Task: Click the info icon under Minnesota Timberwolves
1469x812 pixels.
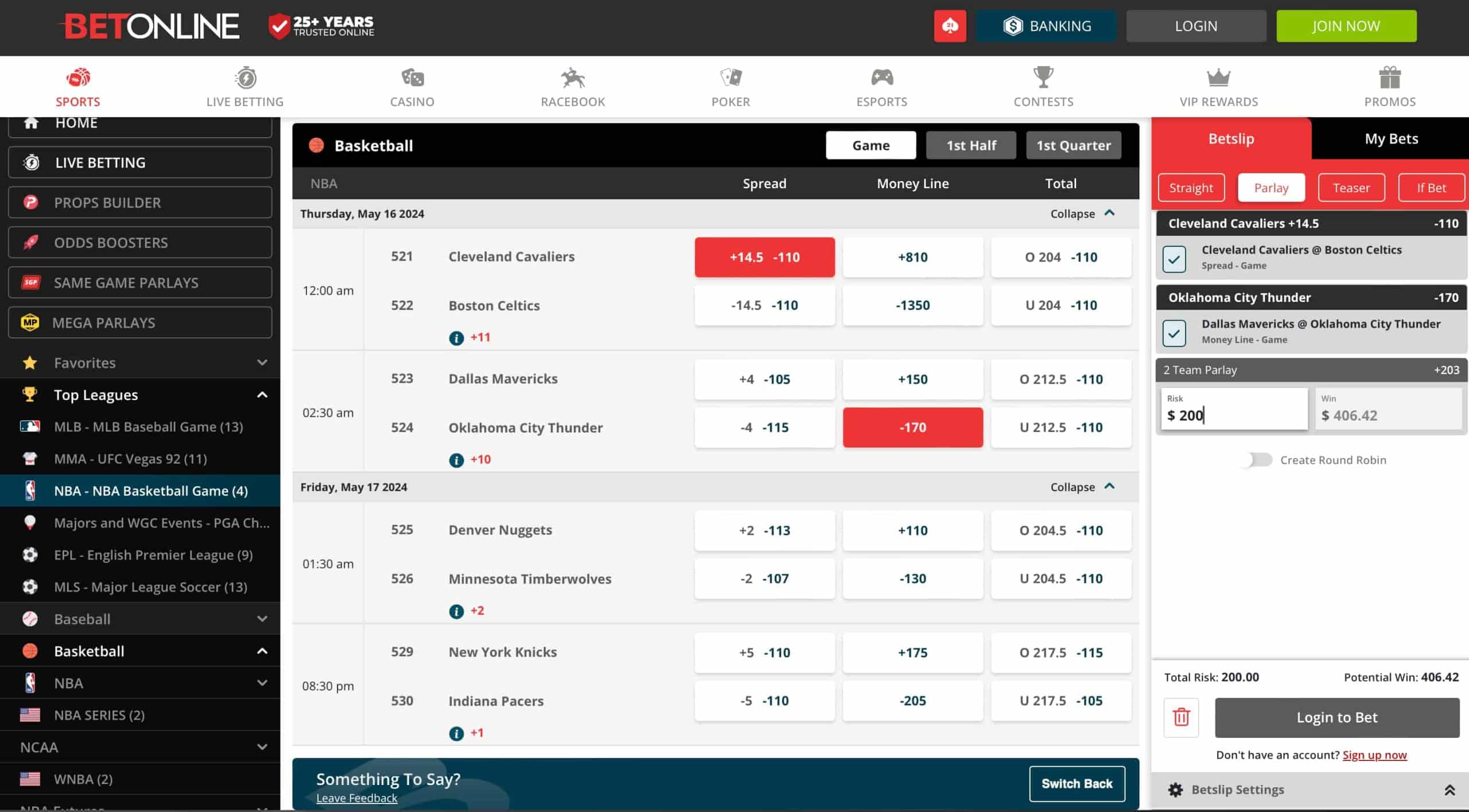Action: (x=456, y=611)
